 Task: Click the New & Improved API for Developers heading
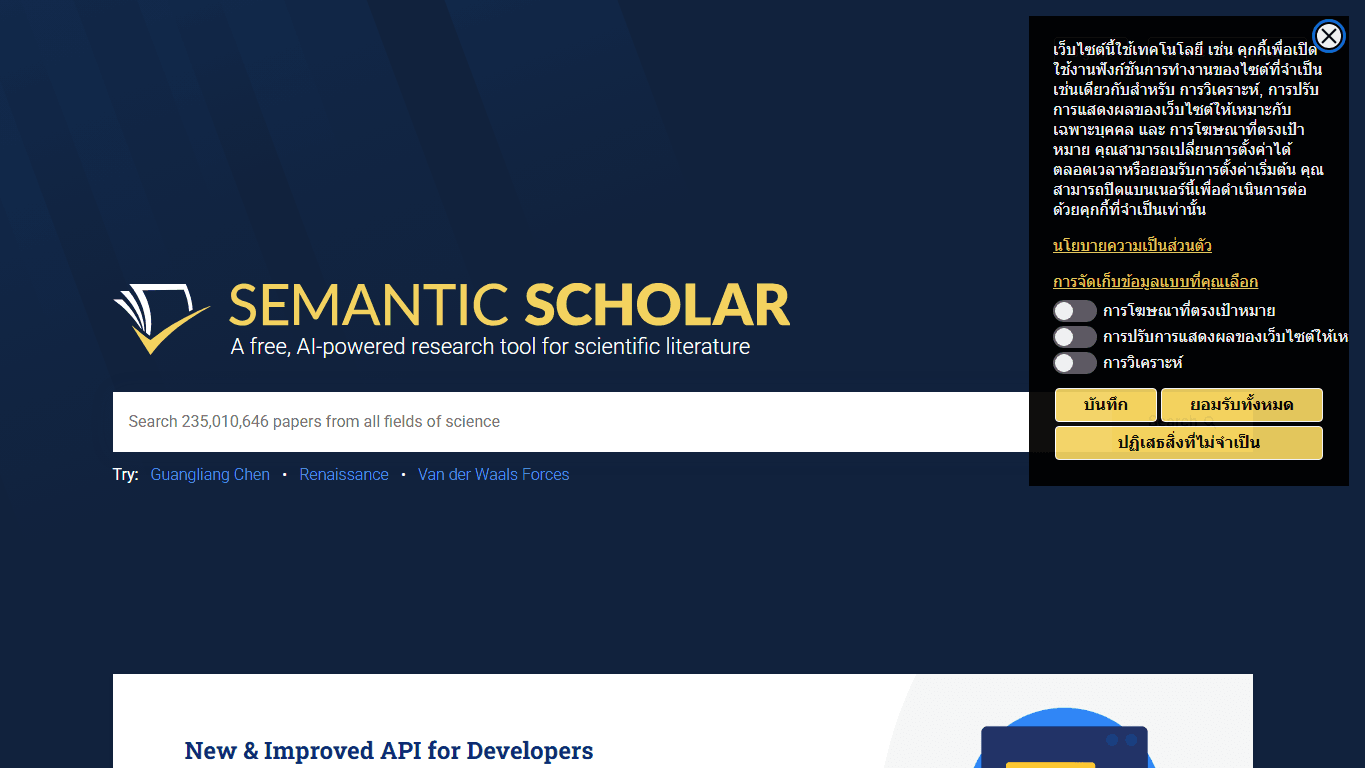tap(389, 750)
